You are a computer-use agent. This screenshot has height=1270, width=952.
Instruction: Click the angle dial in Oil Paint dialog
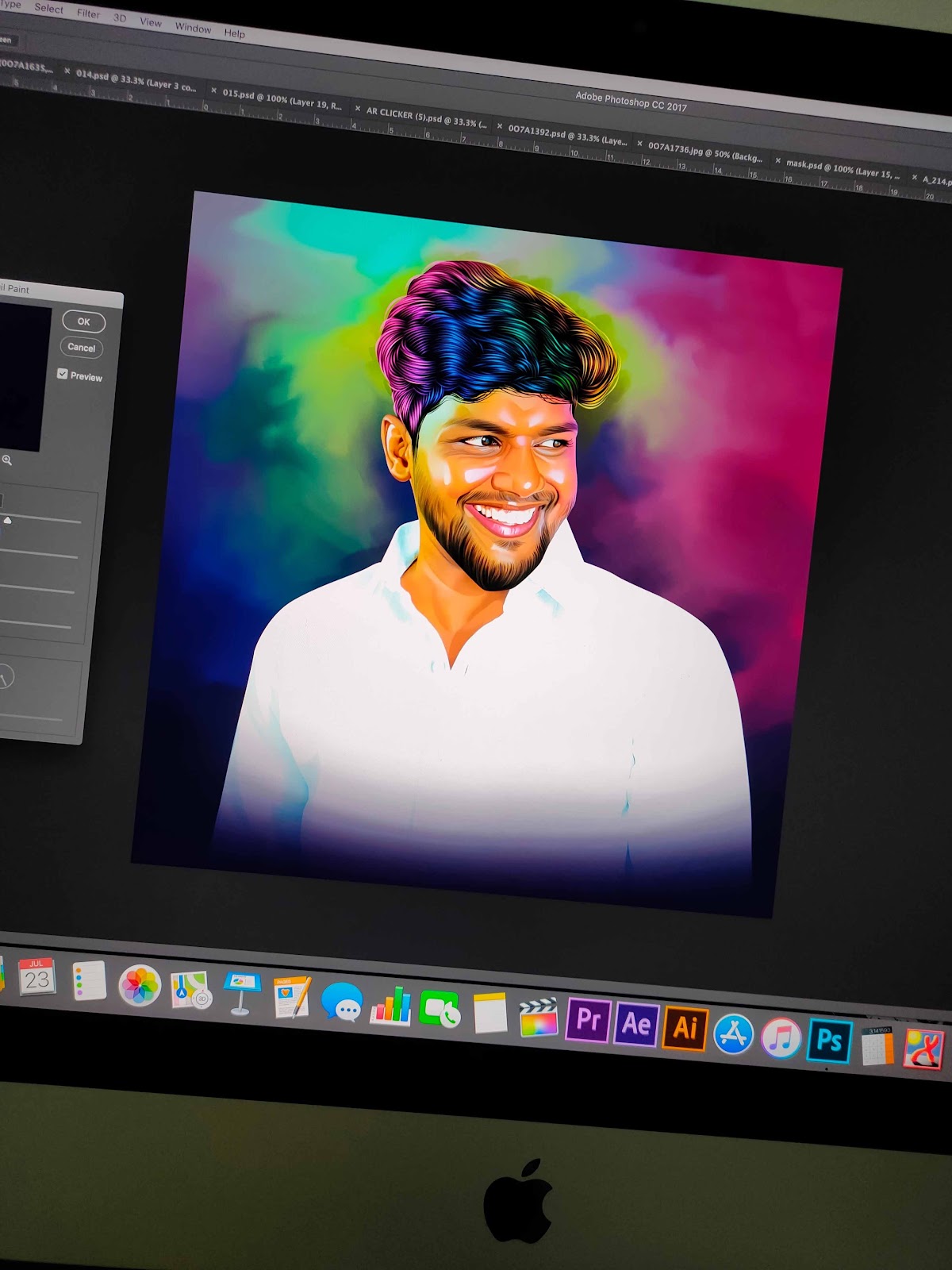pyautogui.click(x=5, y=677)
